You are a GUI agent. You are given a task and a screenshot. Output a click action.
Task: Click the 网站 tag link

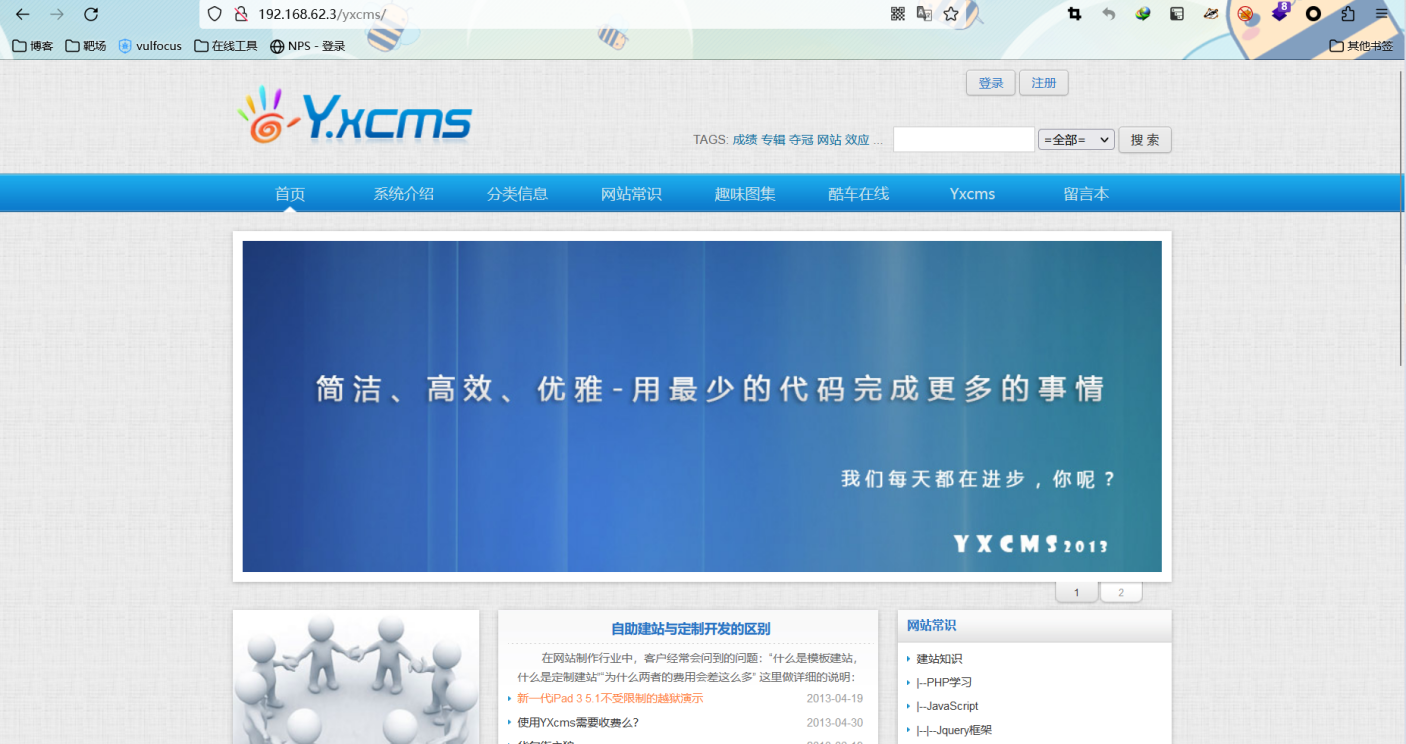tap(829, 140)
